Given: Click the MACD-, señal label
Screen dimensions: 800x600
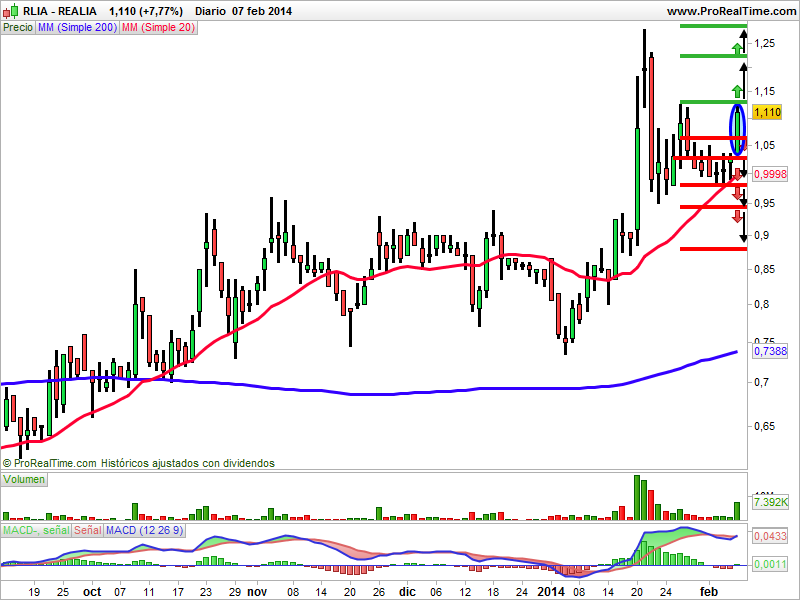Looking at the screenshot, I should tap(36, 530).
